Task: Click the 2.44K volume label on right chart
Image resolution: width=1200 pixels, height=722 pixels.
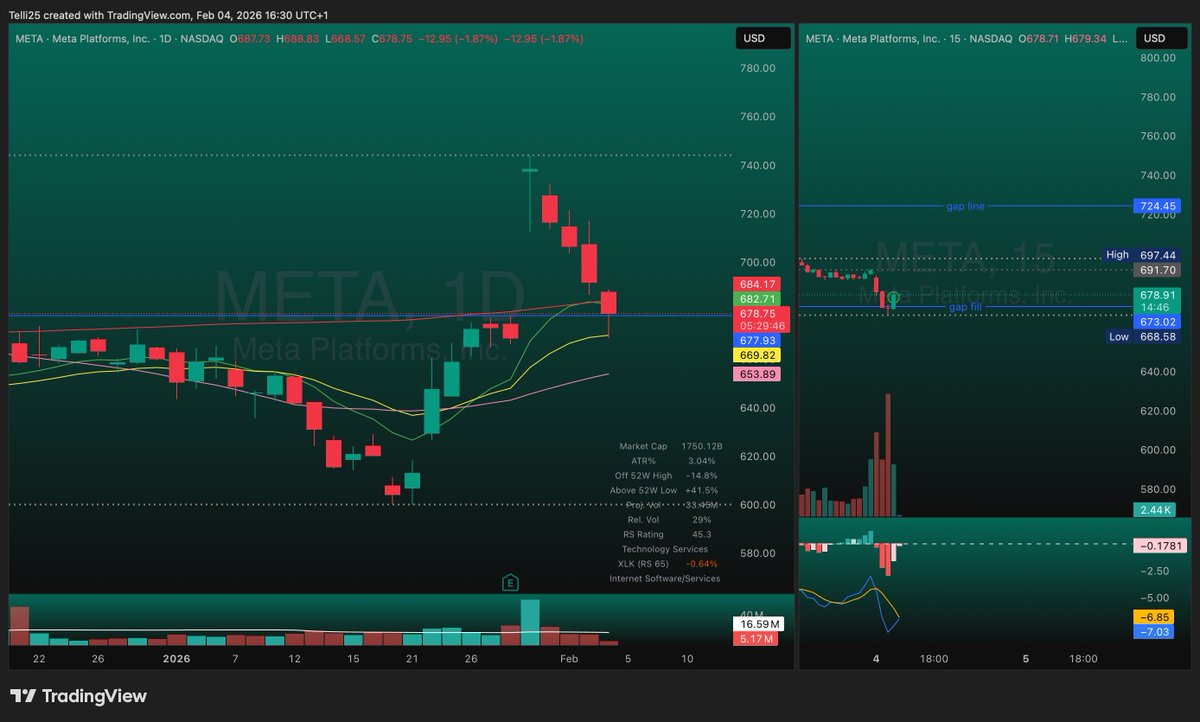Action: (1154, 510)
